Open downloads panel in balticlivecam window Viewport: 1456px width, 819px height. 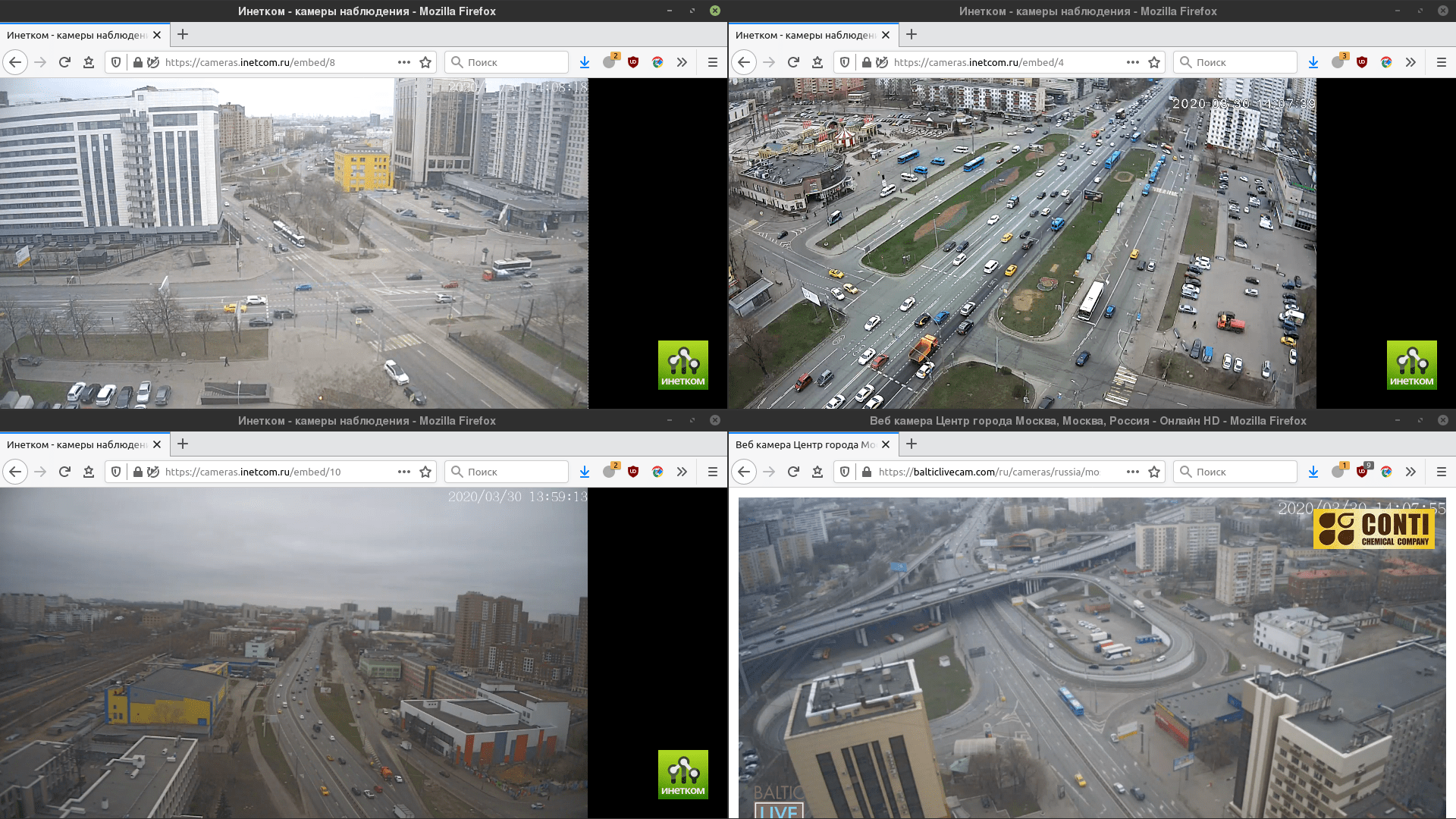point(1313,472)
